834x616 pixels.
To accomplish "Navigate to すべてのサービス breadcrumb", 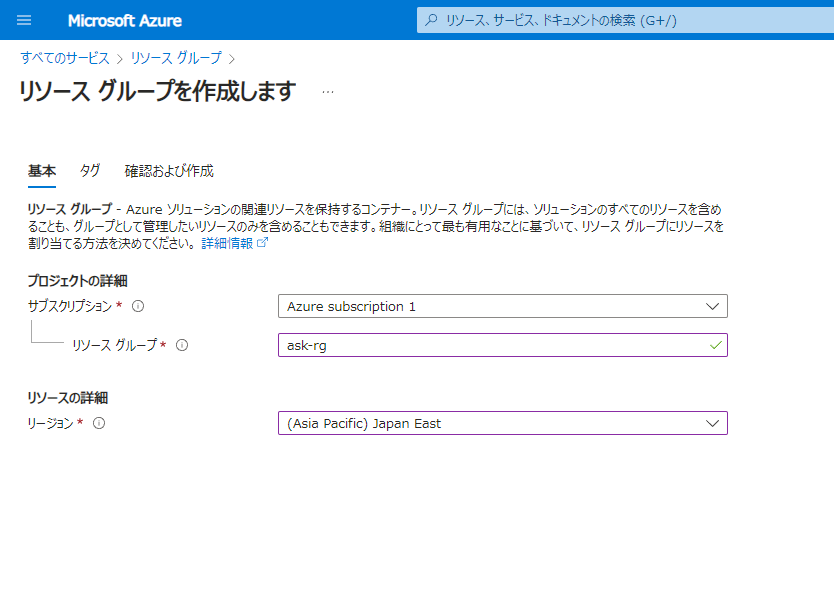I will coord(65,58).
